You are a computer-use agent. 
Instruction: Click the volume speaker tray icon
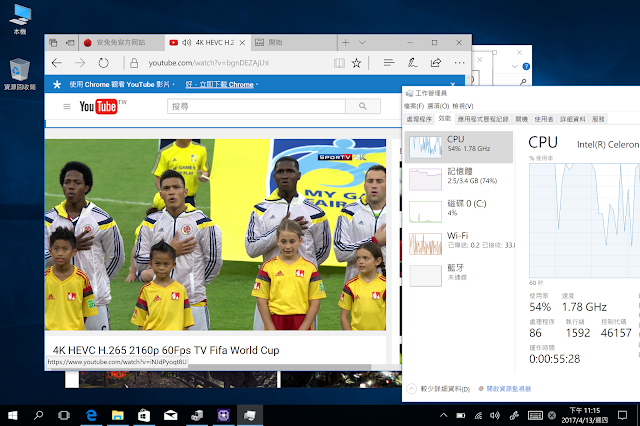click(495, 415)
